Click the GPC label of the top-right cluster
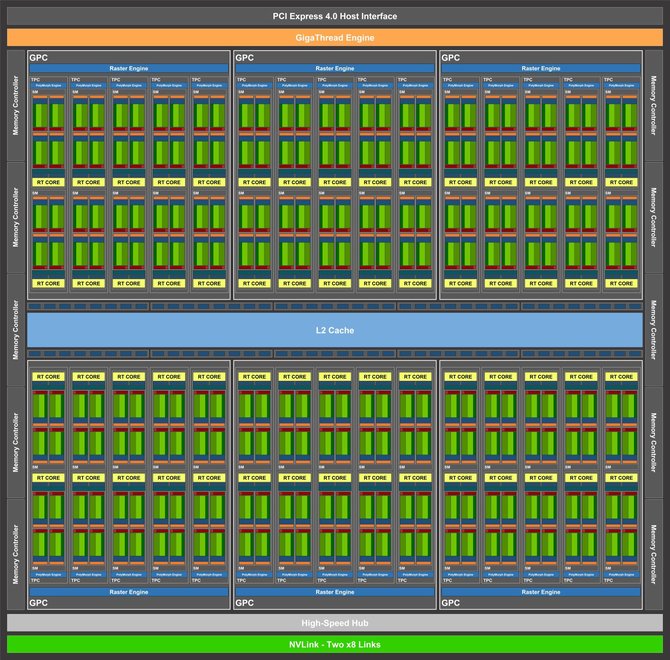This screenshot has width=670, height=660. tap(450, 58)
